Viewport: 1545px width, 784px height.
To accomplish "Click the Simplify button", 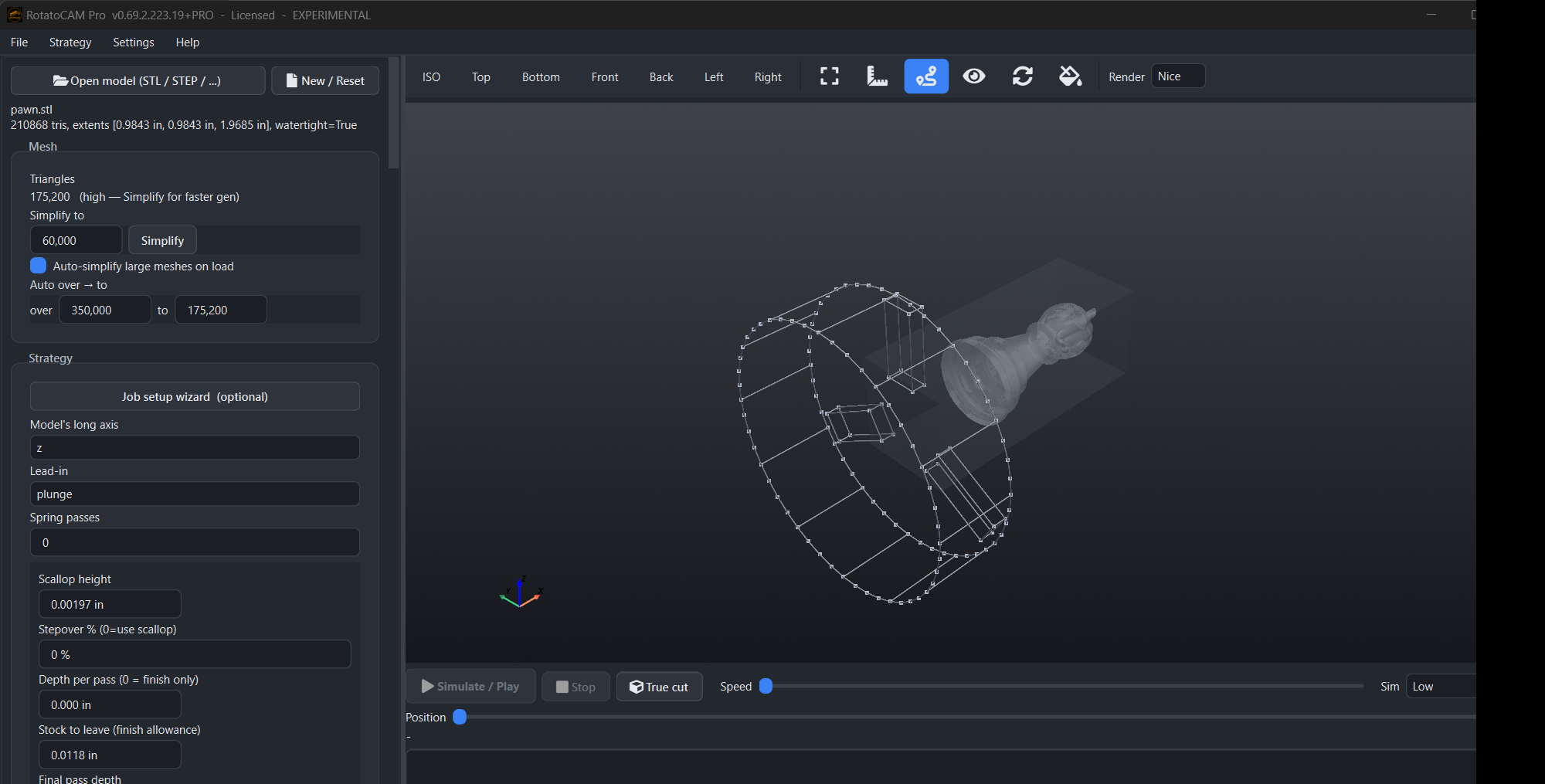I will pyautogui.click(x=162, y=241).
